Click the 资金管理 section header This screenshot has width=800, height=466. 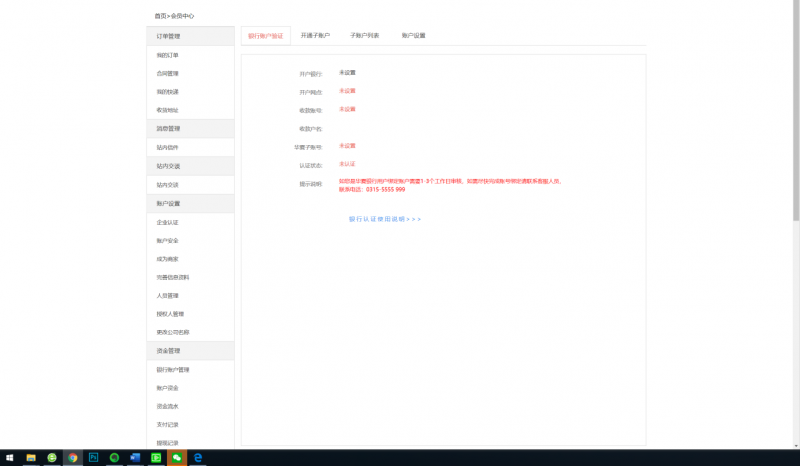tap(190, 351)
